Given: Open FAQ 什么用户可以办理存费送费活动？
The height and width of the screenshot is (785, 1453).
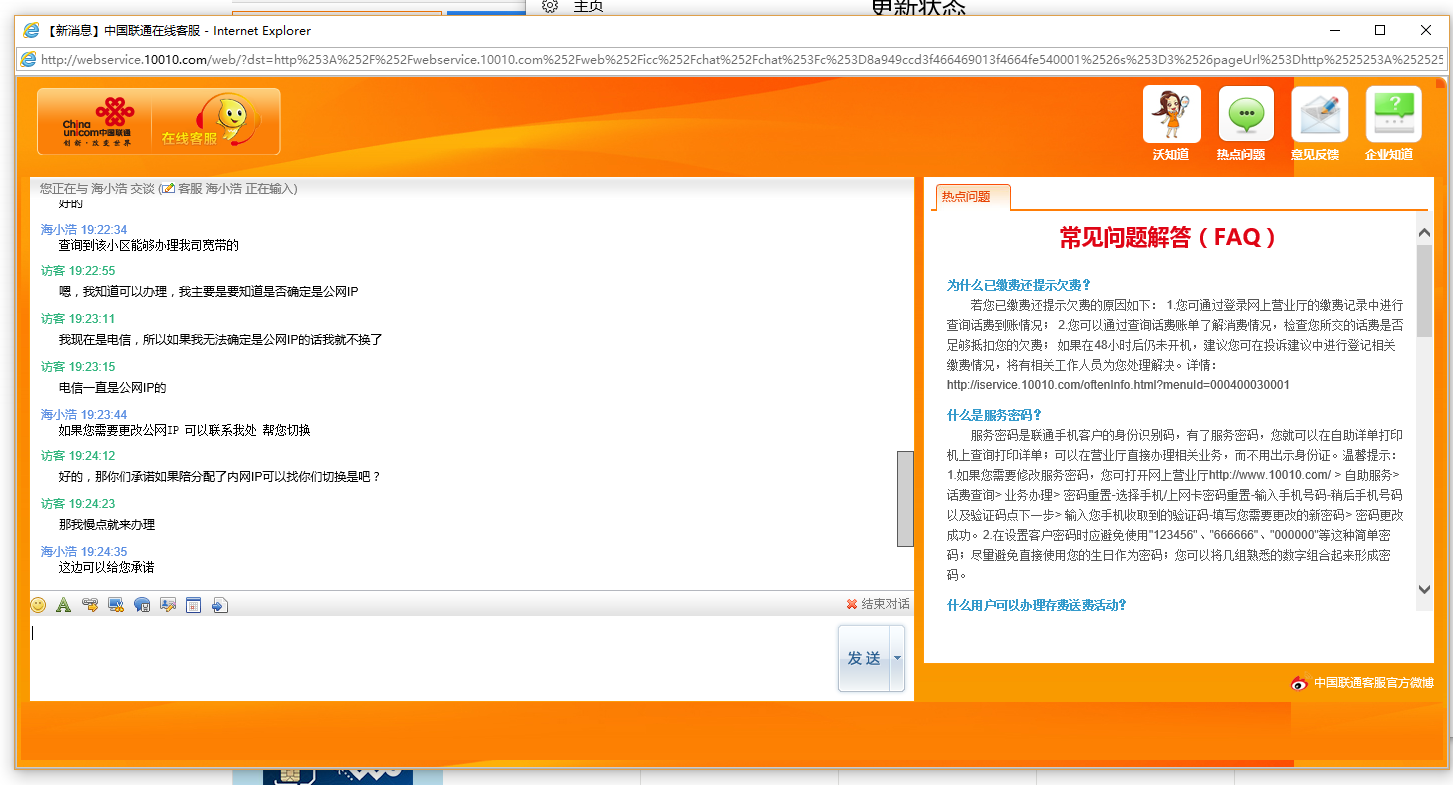Looking at the screenshot, I should (x=1037, y=605).
